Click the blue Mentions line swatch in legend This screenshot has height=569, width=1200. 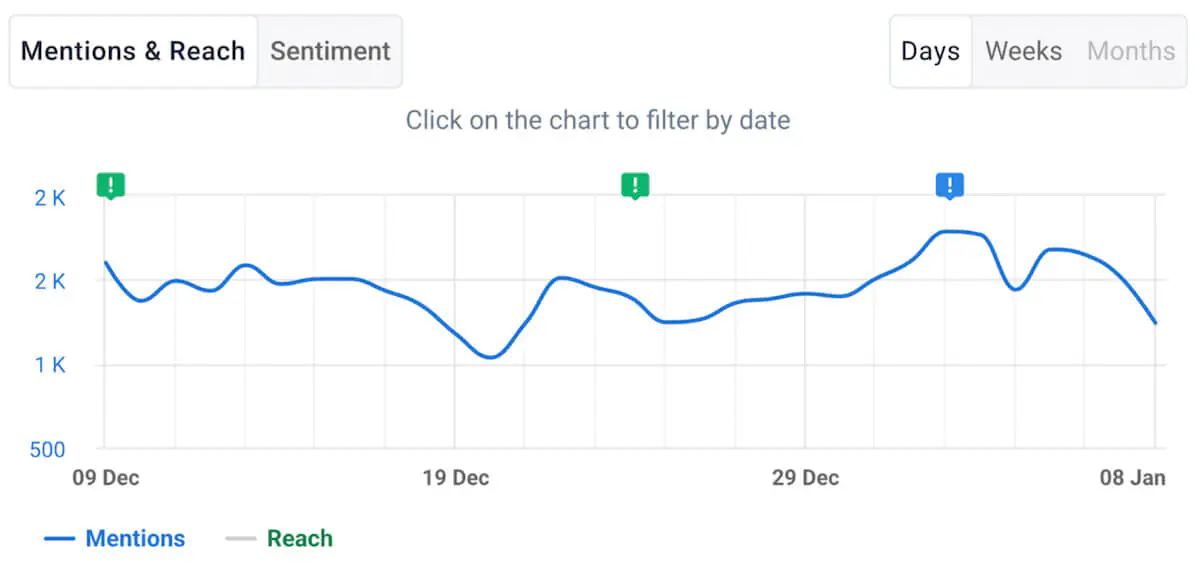coord(60,539)
